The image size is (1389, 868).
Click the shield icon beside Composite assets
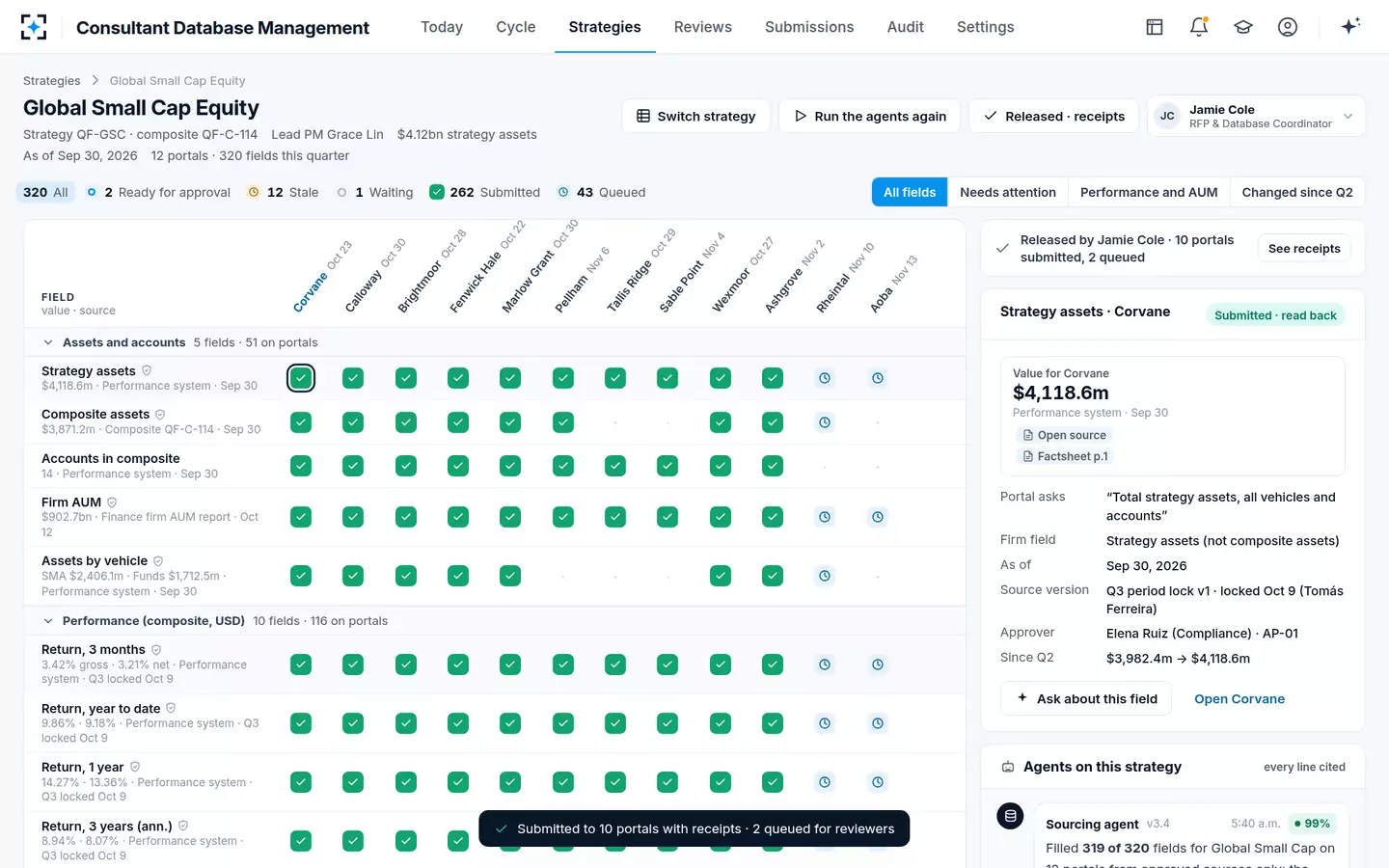tap(160, 414)
